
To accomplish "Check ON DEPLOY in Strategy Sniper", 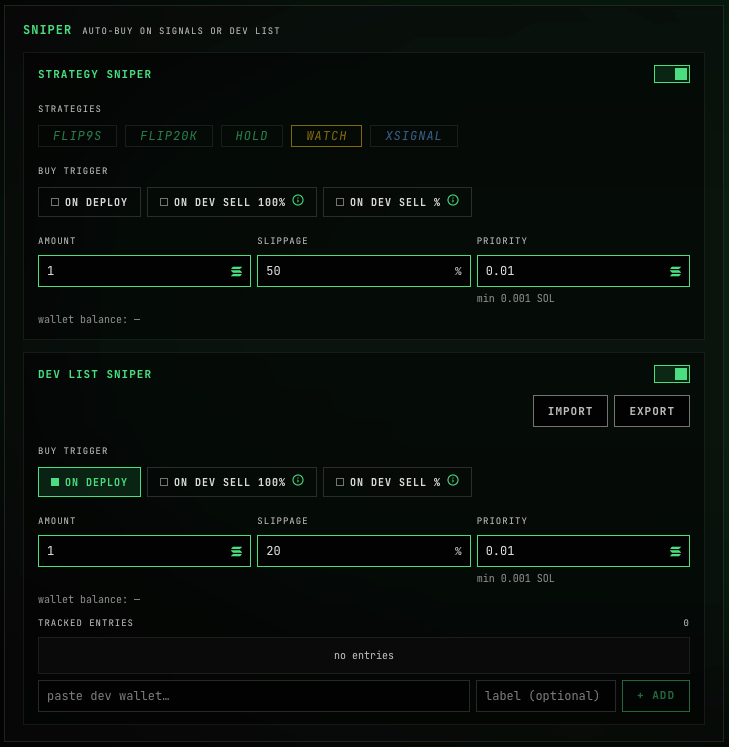I will 89,202.
